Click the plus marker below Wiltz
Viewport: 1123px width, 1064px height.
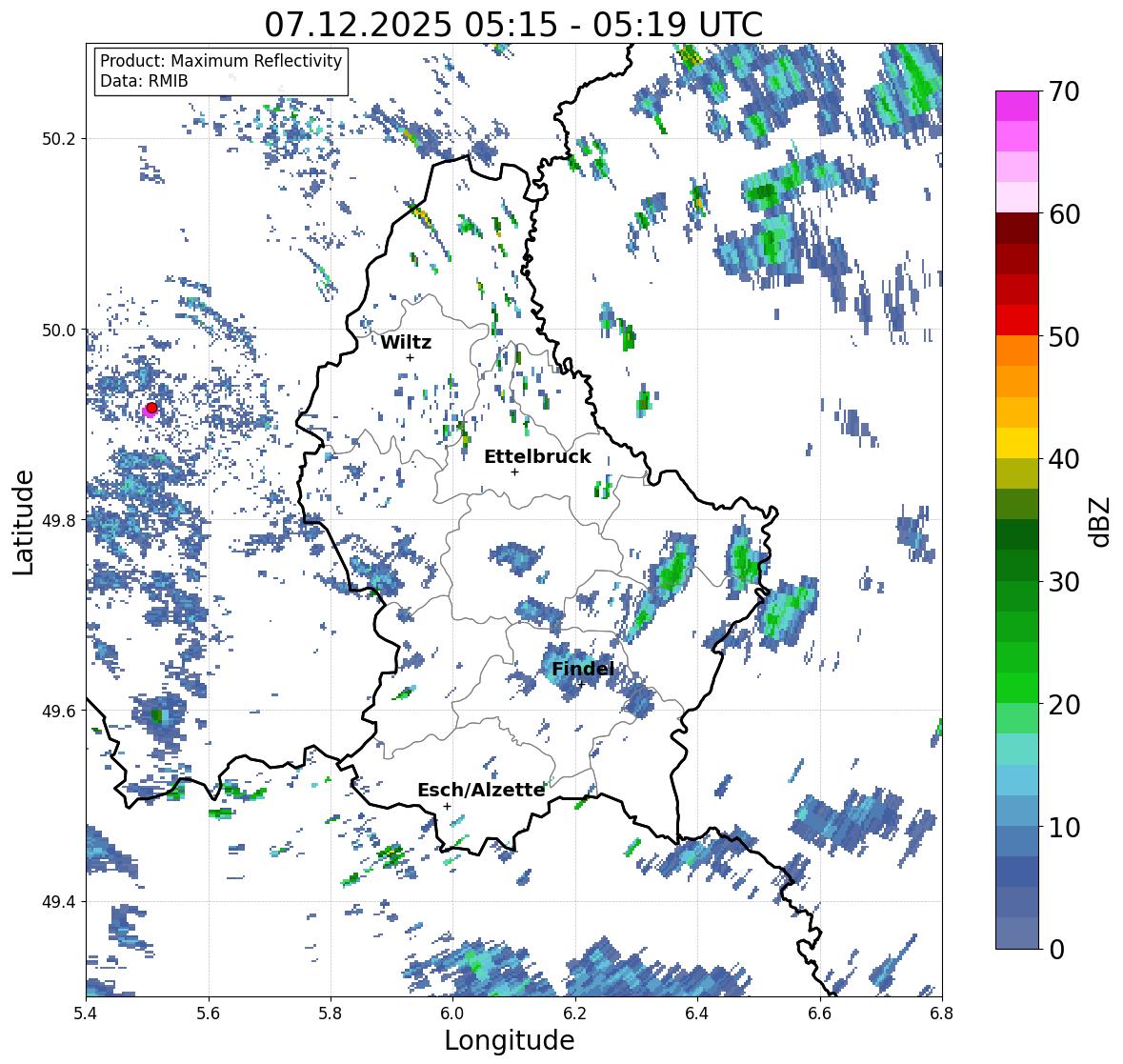coord(410,357)
